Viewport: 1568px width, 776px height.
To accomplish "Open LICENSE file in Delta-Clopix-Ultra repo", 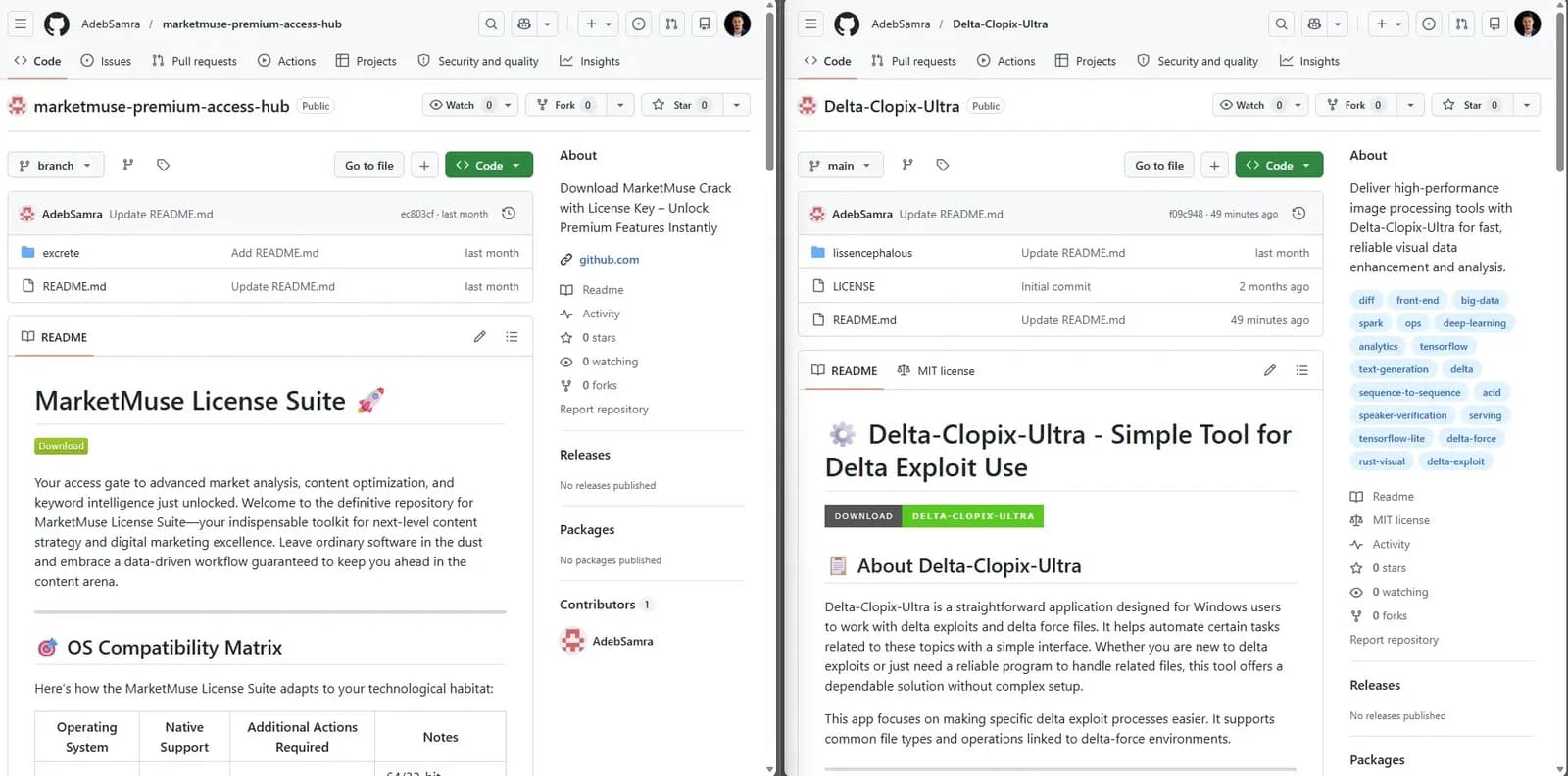I will coord(854,286).
